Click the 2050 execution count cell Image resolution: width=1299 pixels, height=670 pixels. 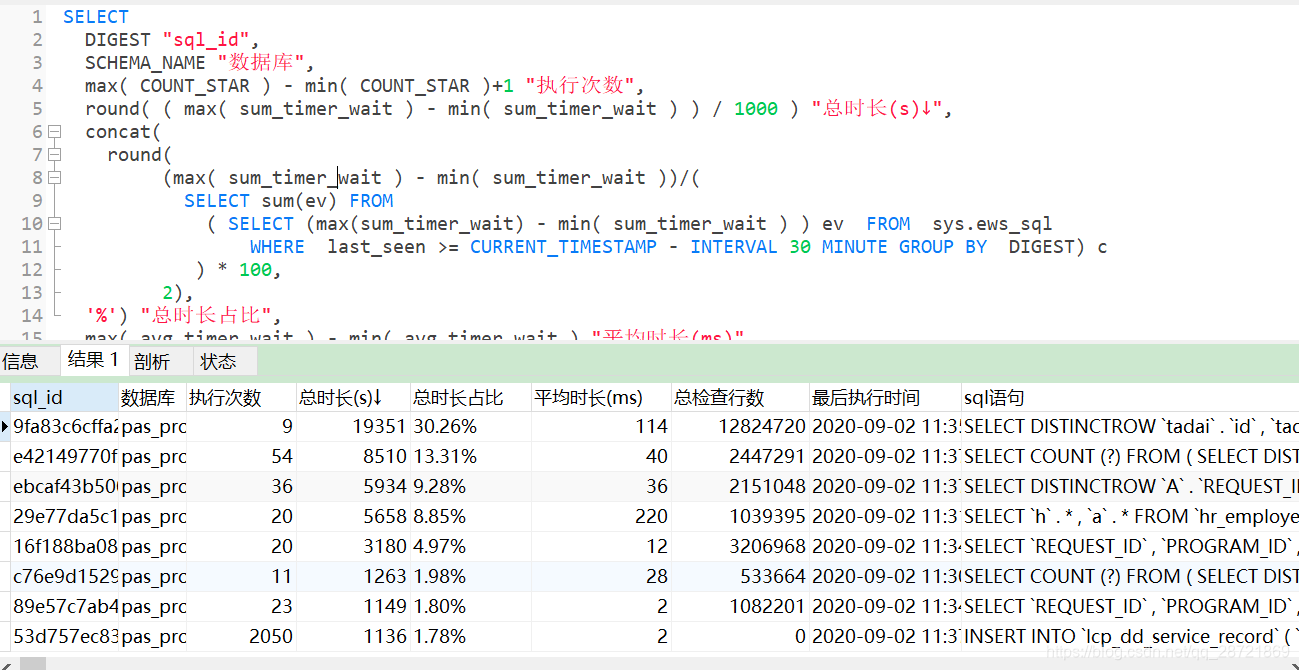click(241, 637)
